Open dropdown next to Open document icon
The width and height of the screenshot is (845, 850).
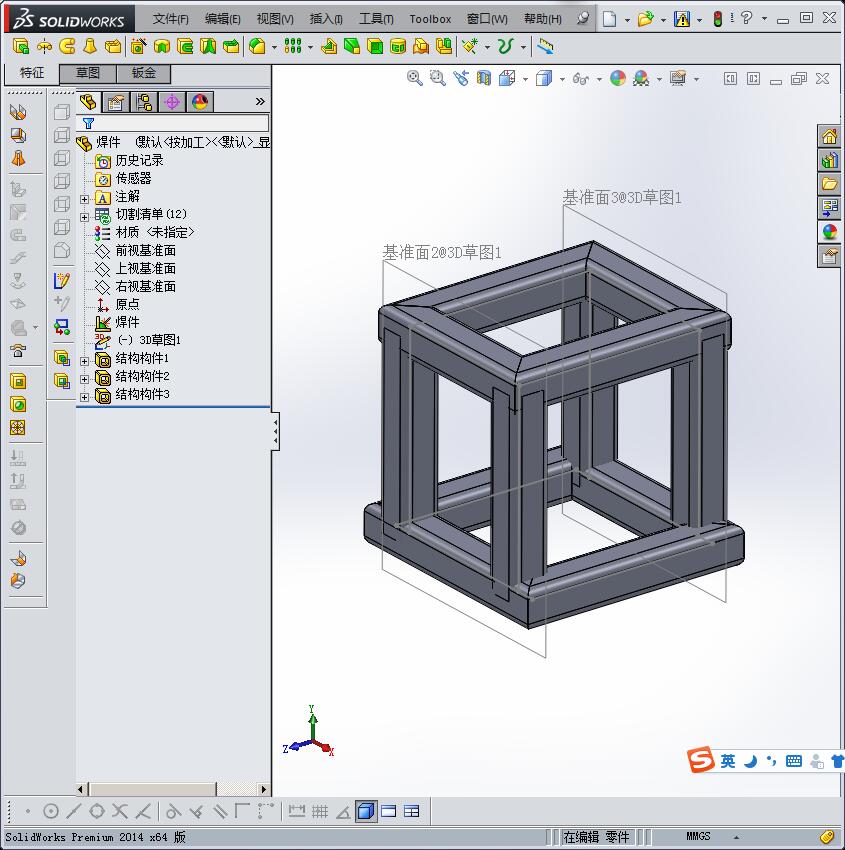click(663, 20)
